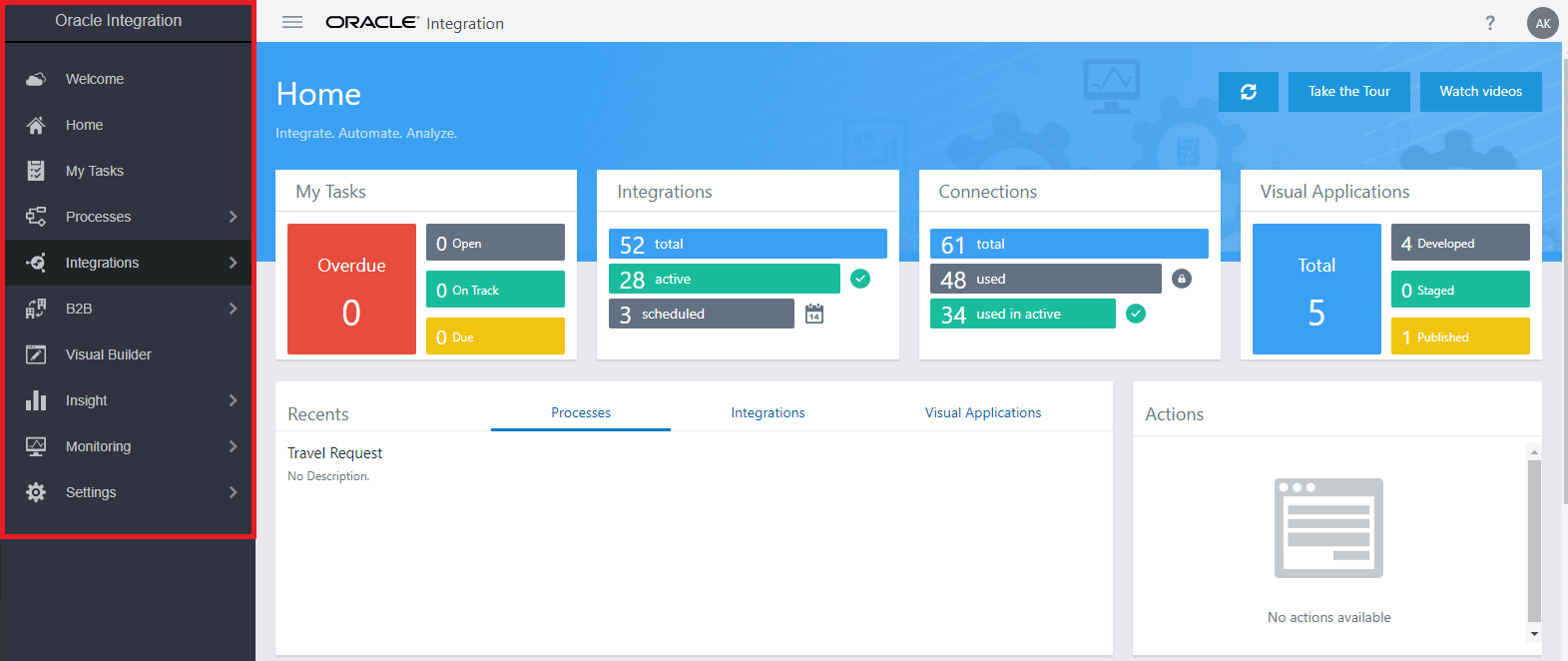Screen dimensions: 1568x661
Task: Click the 48 used connections bar
Action: 1046,279
